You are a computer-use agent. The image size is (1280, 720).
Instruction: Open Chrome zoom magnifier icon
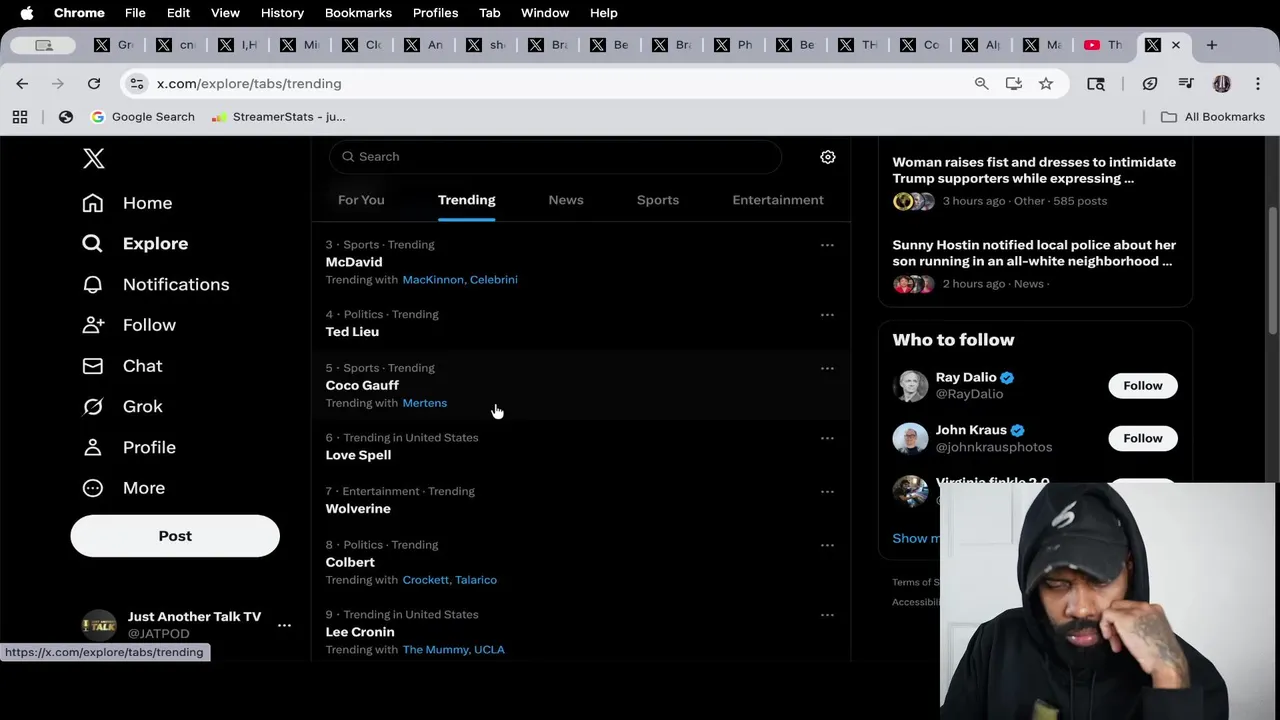coord(982,84)
